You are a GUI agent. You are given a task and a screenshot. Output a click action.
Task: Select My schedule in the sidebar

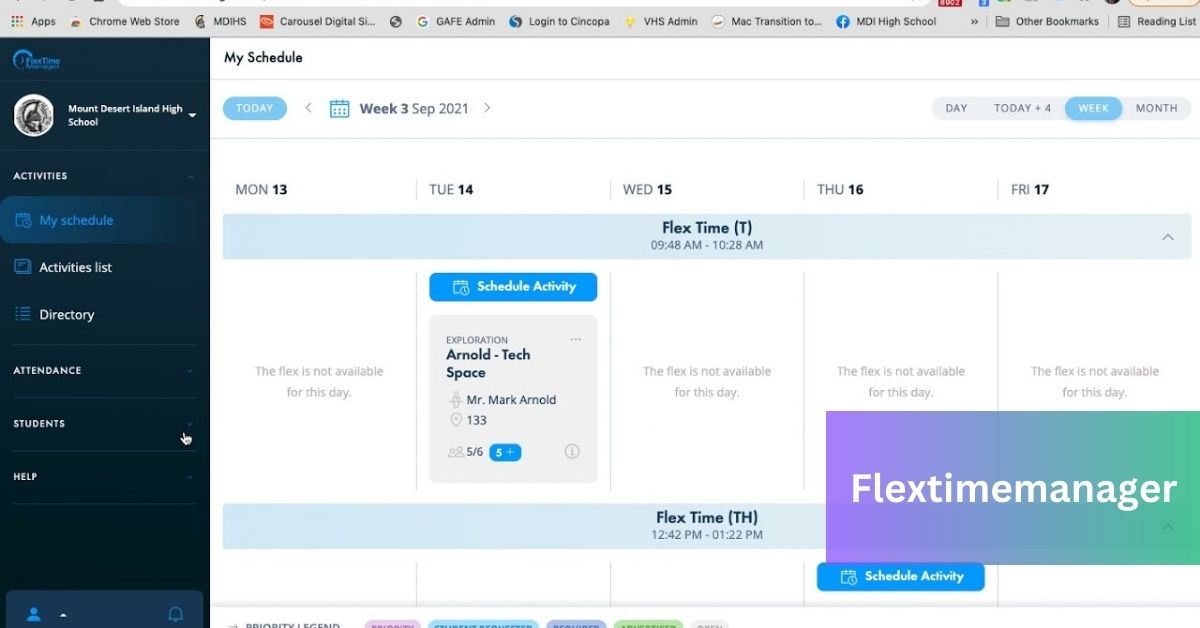(76, 220)
